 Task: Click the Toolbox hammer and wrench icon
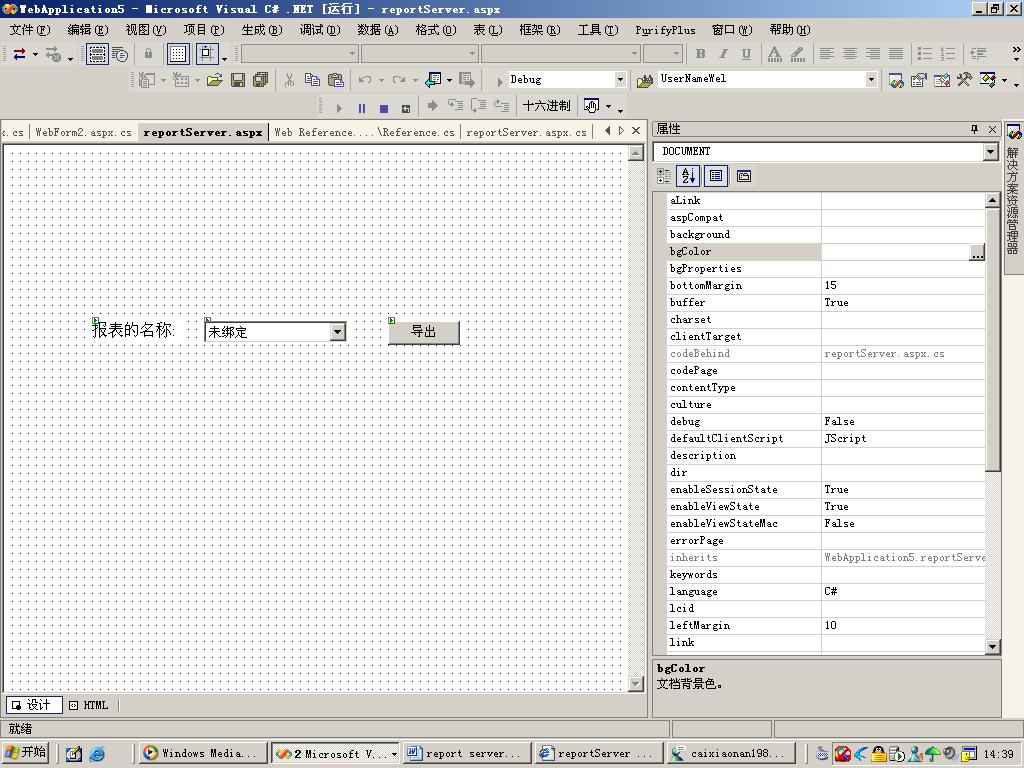(x=965, y=80)
